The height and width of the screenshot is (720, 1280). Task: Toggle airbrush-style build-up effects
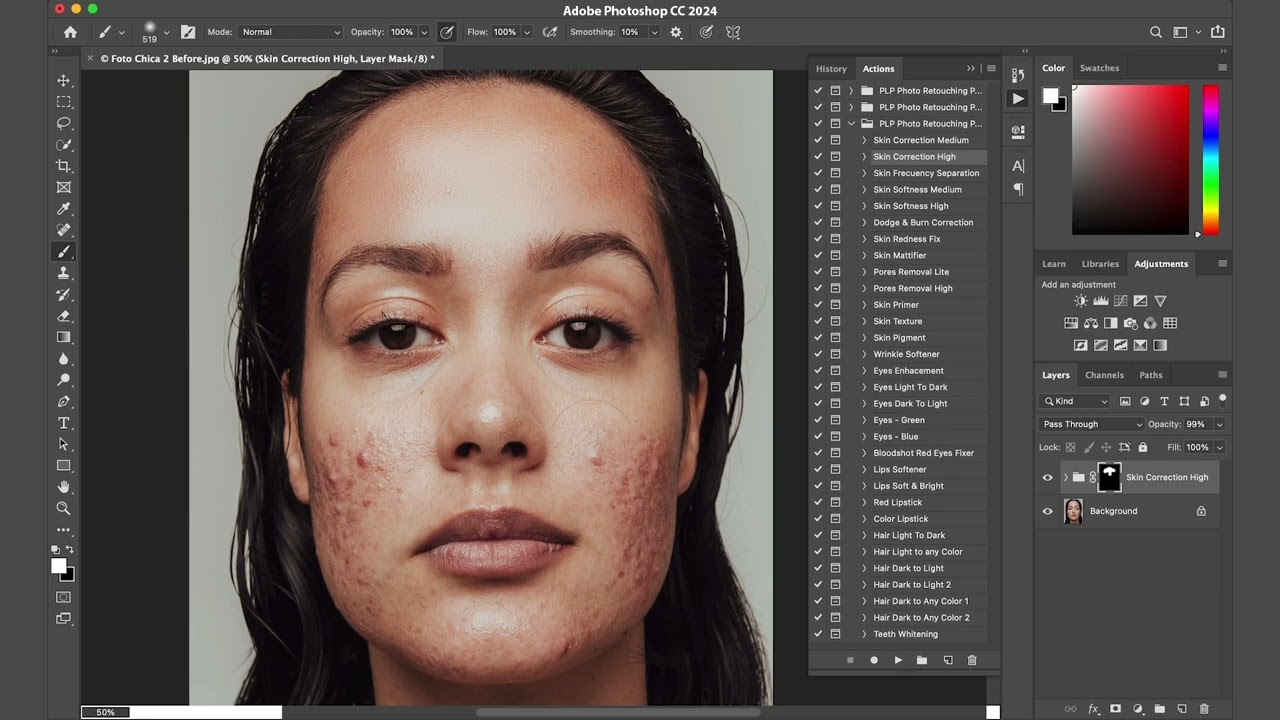coord(549,32)
